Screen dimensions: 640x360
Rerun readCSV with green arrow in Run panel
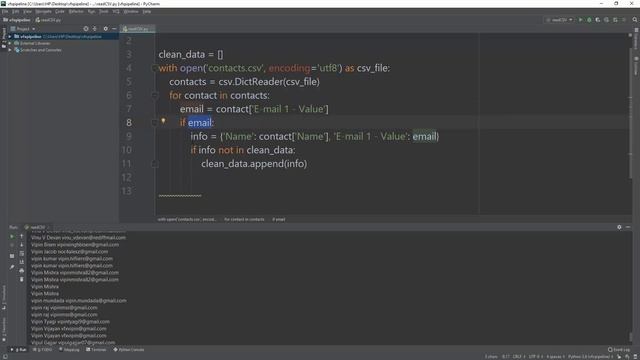click(x=12, y=236)
